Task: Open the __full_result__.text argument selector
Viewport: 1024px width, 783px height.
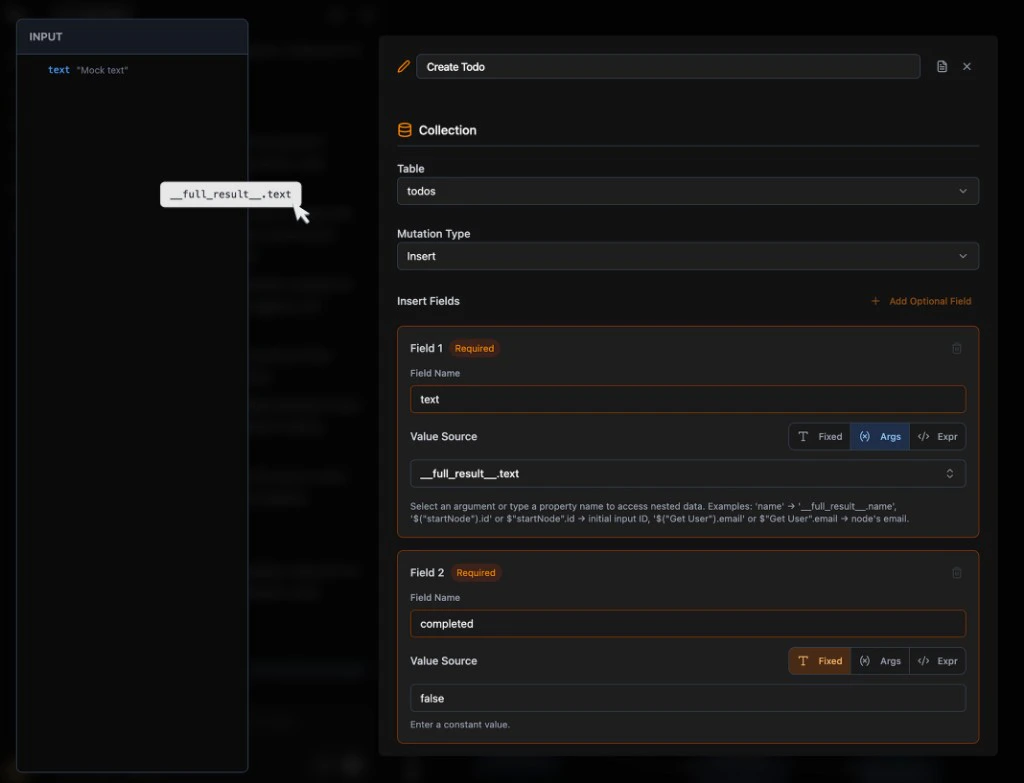Action: [688, 473]
